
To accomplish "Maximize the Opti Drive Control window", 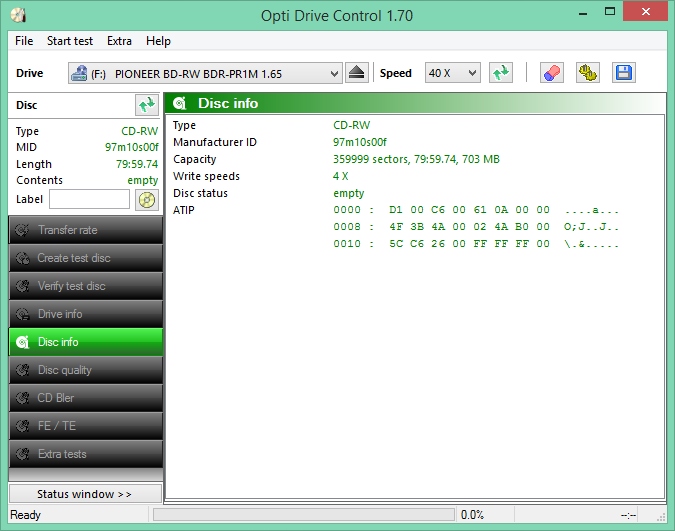I will pos(610,12).
